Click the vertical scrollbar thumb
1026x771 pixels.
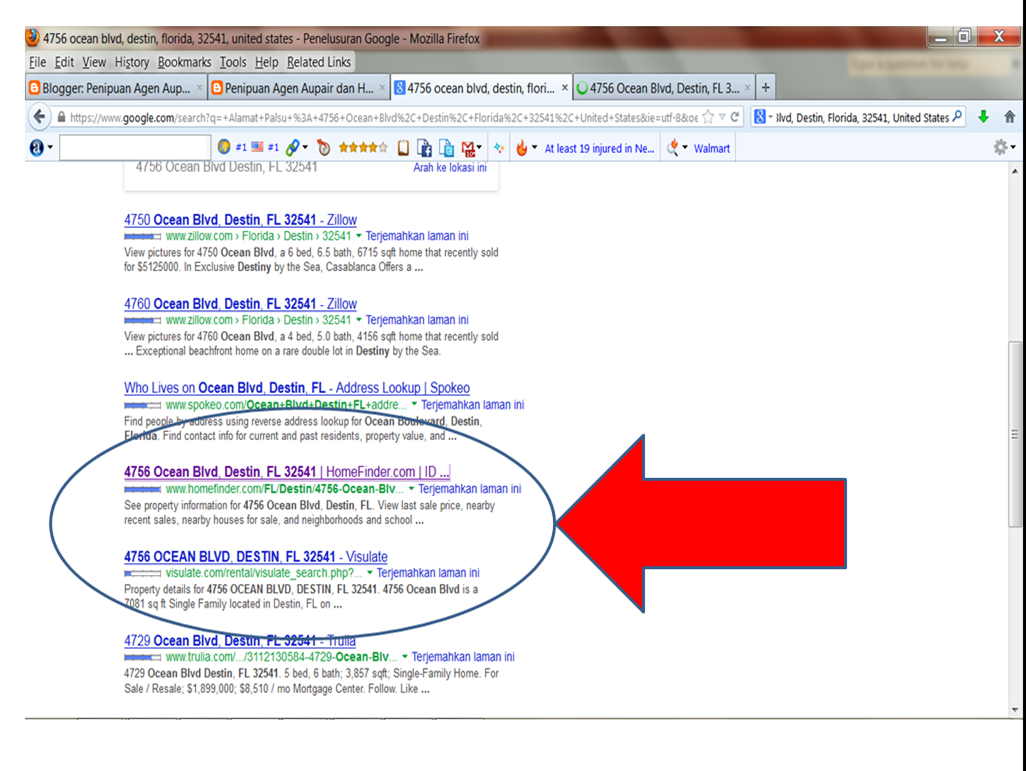click(1015, 433)
